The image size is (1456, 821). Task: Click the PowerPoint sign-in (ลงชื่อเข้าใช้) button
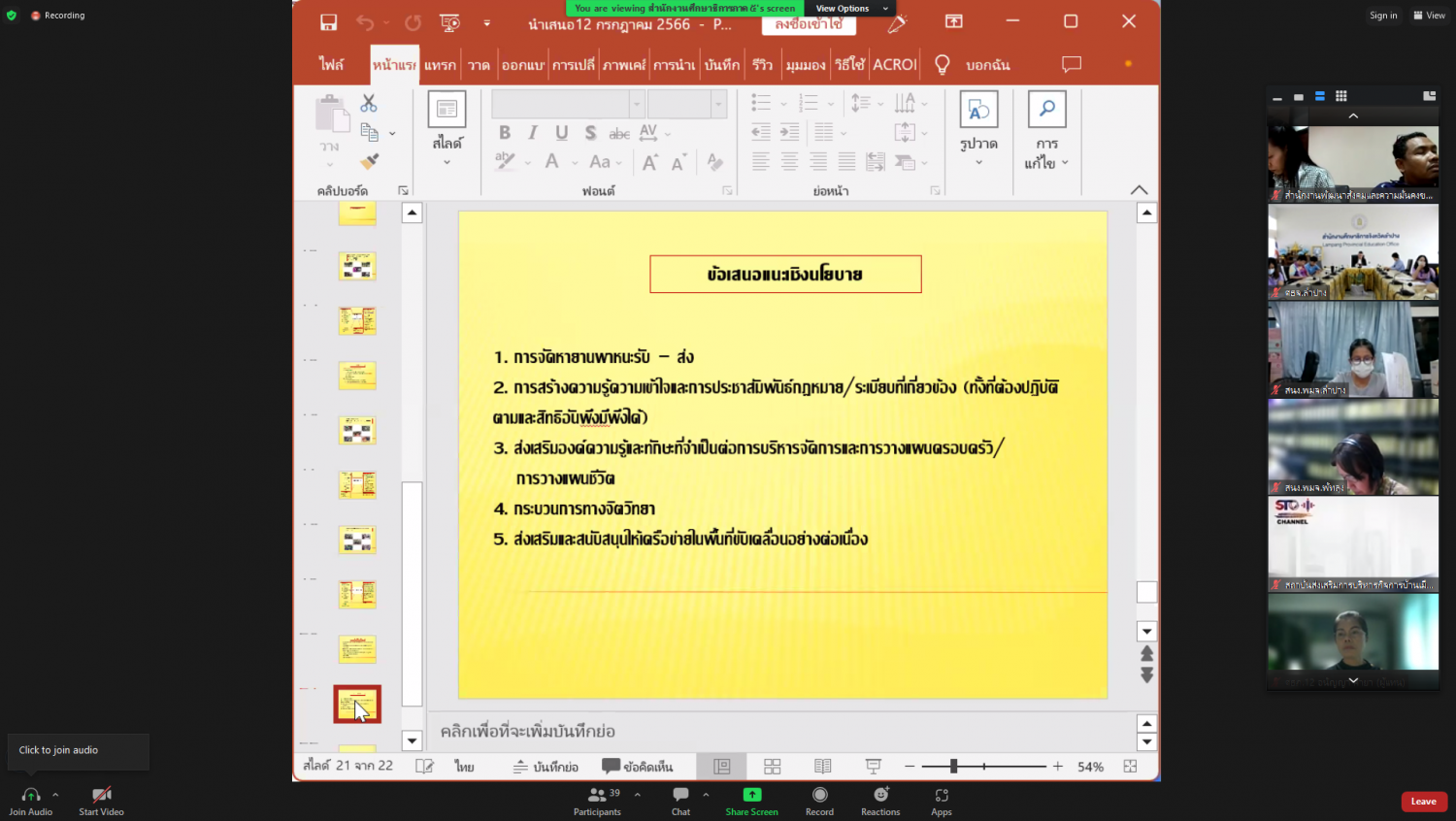809,23
